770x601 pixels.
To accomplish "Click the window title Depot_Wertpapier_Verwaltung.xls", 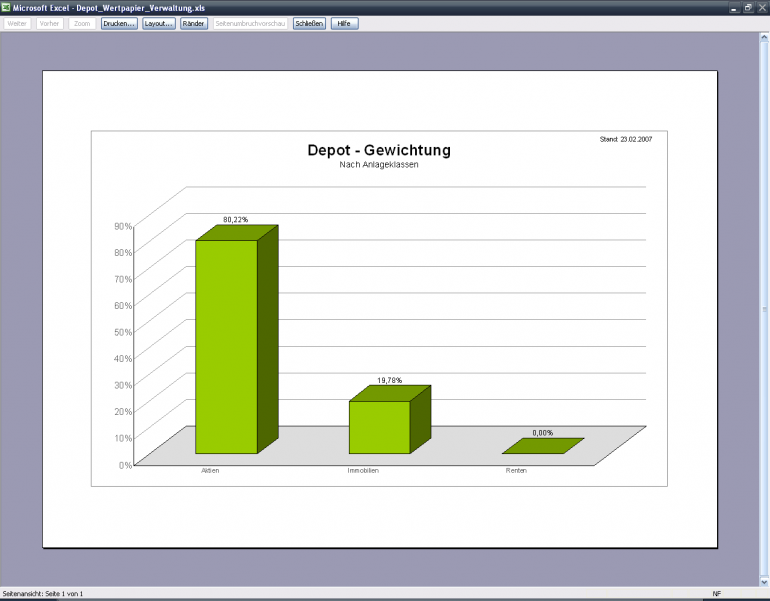I will pos(140,8).
